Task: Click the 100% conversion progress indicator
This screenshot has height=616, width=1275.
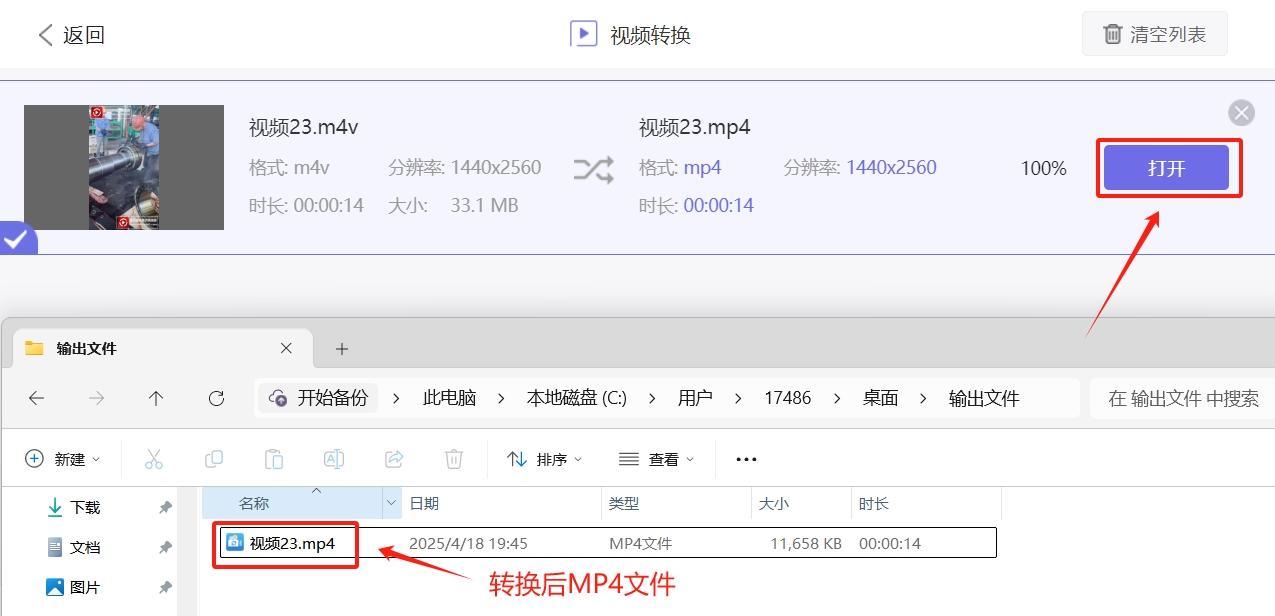Action: (x=1043, y=168)
